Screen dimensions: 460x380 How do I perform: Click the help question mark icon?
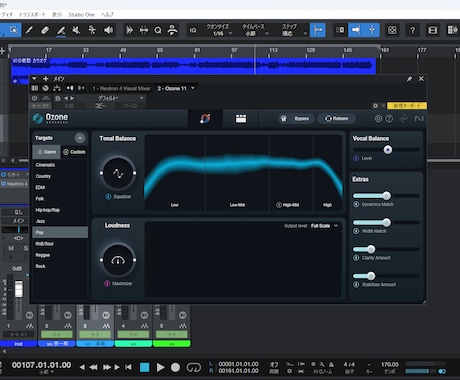[x=412, y=30]
